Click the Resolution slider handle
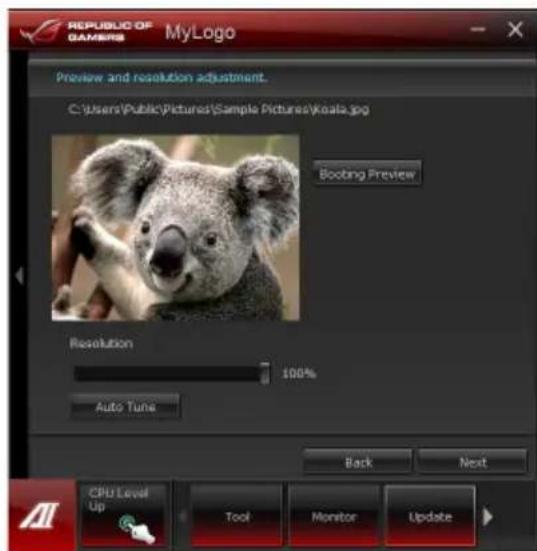This screenshot has height=551, width=537. (x=265, y=373)
